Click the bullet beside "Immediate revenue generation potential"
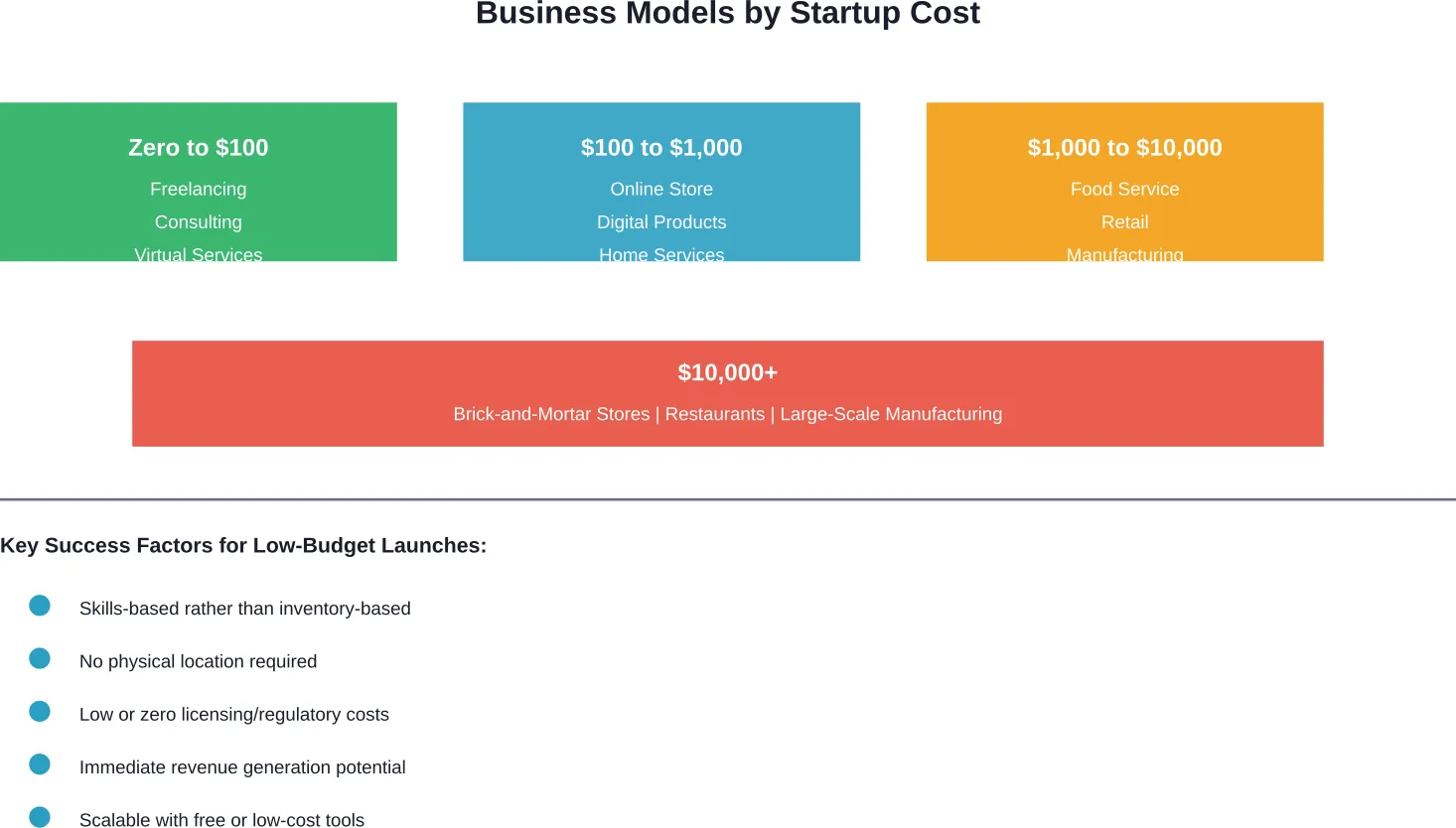The height and width of the screenshot is (828, 1456). pos(40,764)
